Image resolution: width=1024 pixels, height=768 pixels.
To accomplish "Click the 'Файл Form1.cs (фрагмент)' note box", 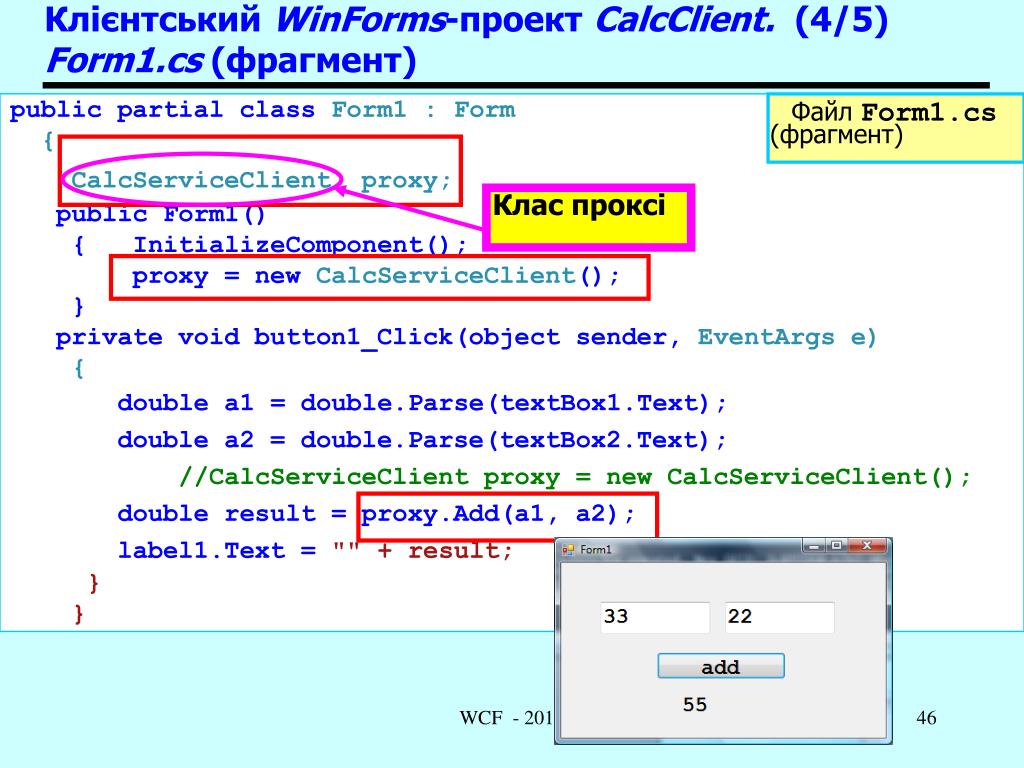I will pos(895,128).
